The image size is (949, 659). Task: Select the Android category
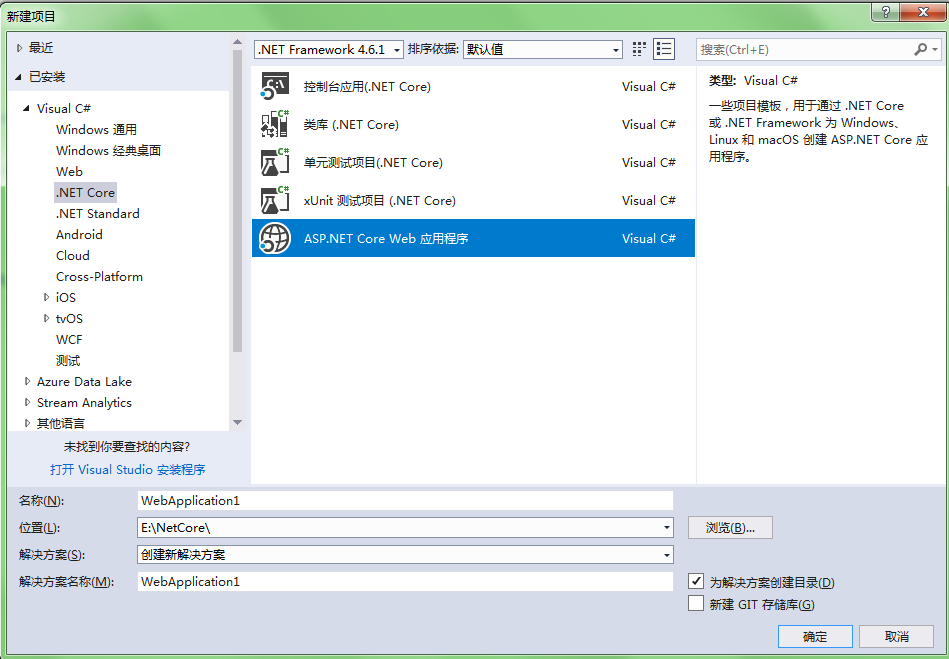[79, 235]
